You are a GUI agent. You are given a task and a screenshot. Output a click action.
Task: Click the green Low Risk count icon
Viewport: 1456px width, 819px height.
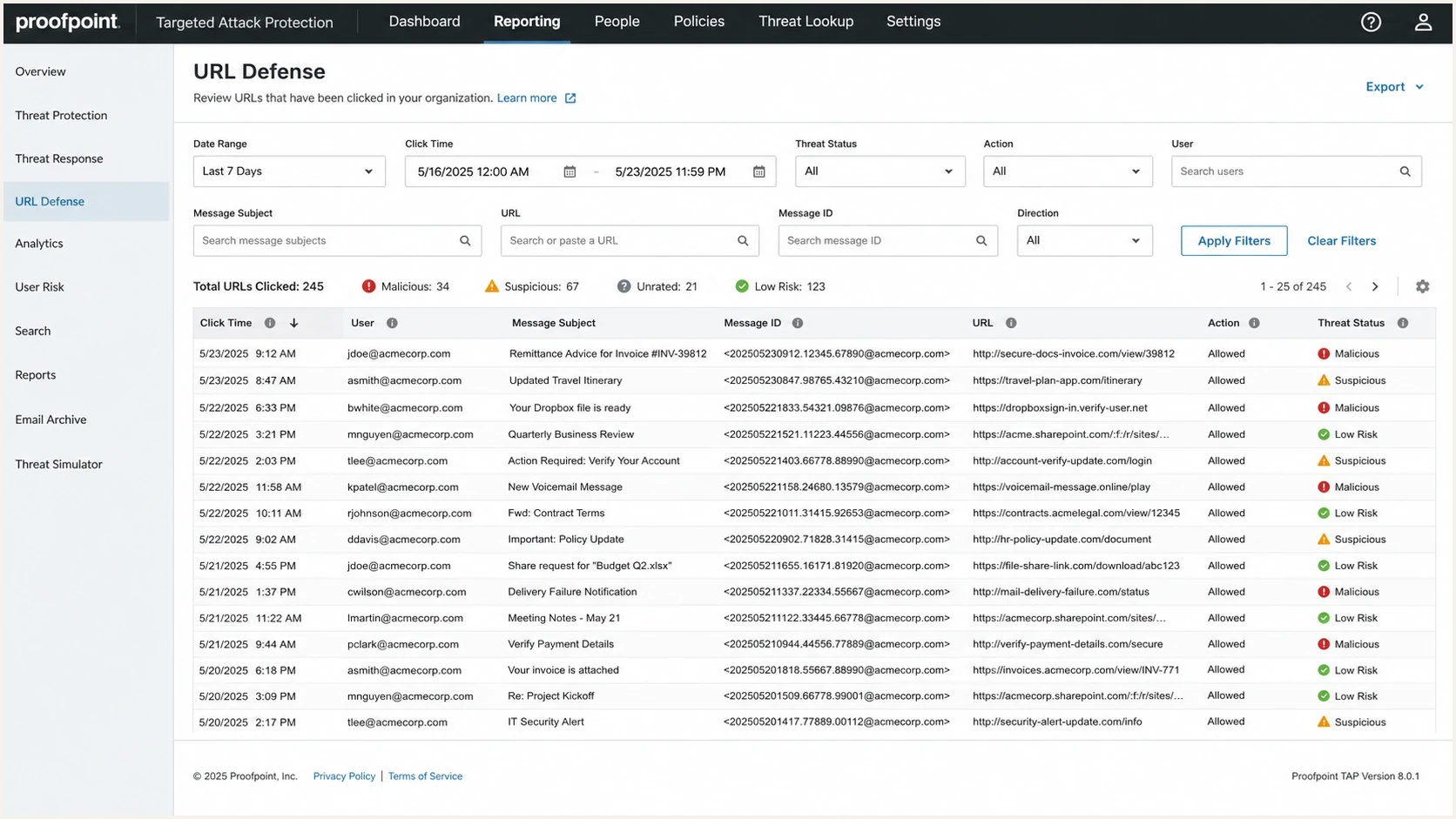(x=742, y=286)
